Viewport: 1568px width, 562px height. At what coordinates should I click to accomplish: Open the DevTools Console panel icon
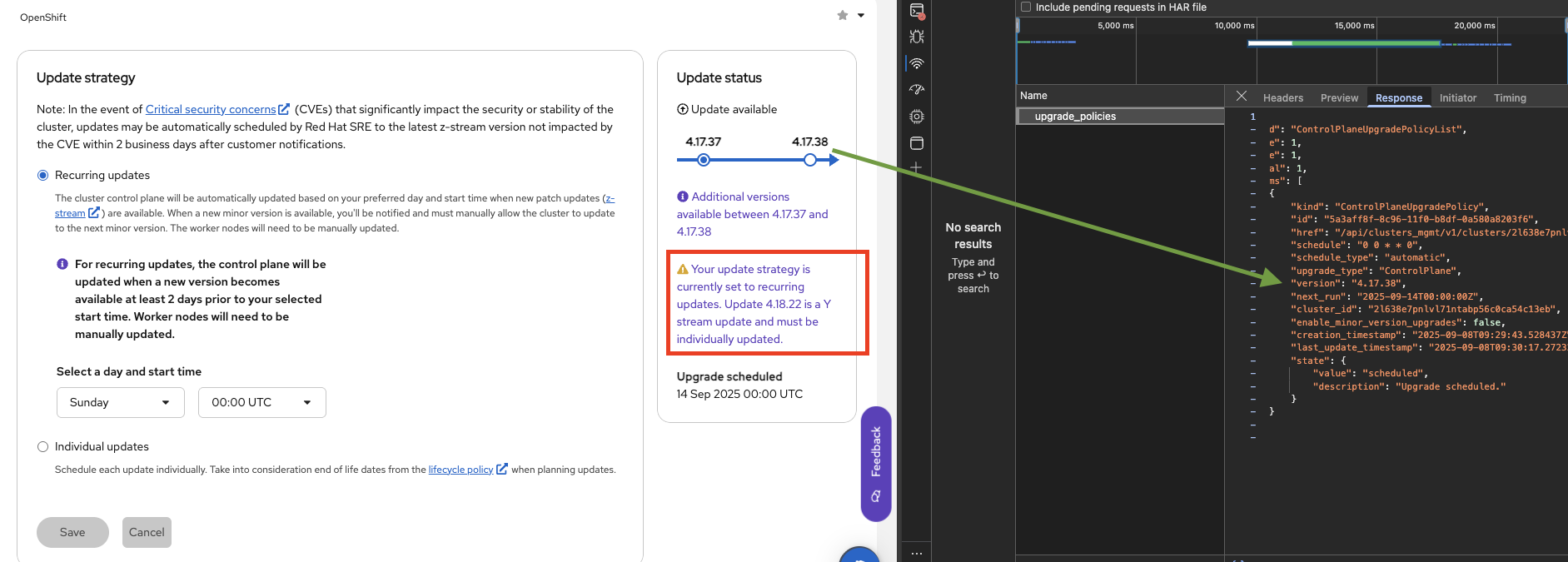point(917,11)
